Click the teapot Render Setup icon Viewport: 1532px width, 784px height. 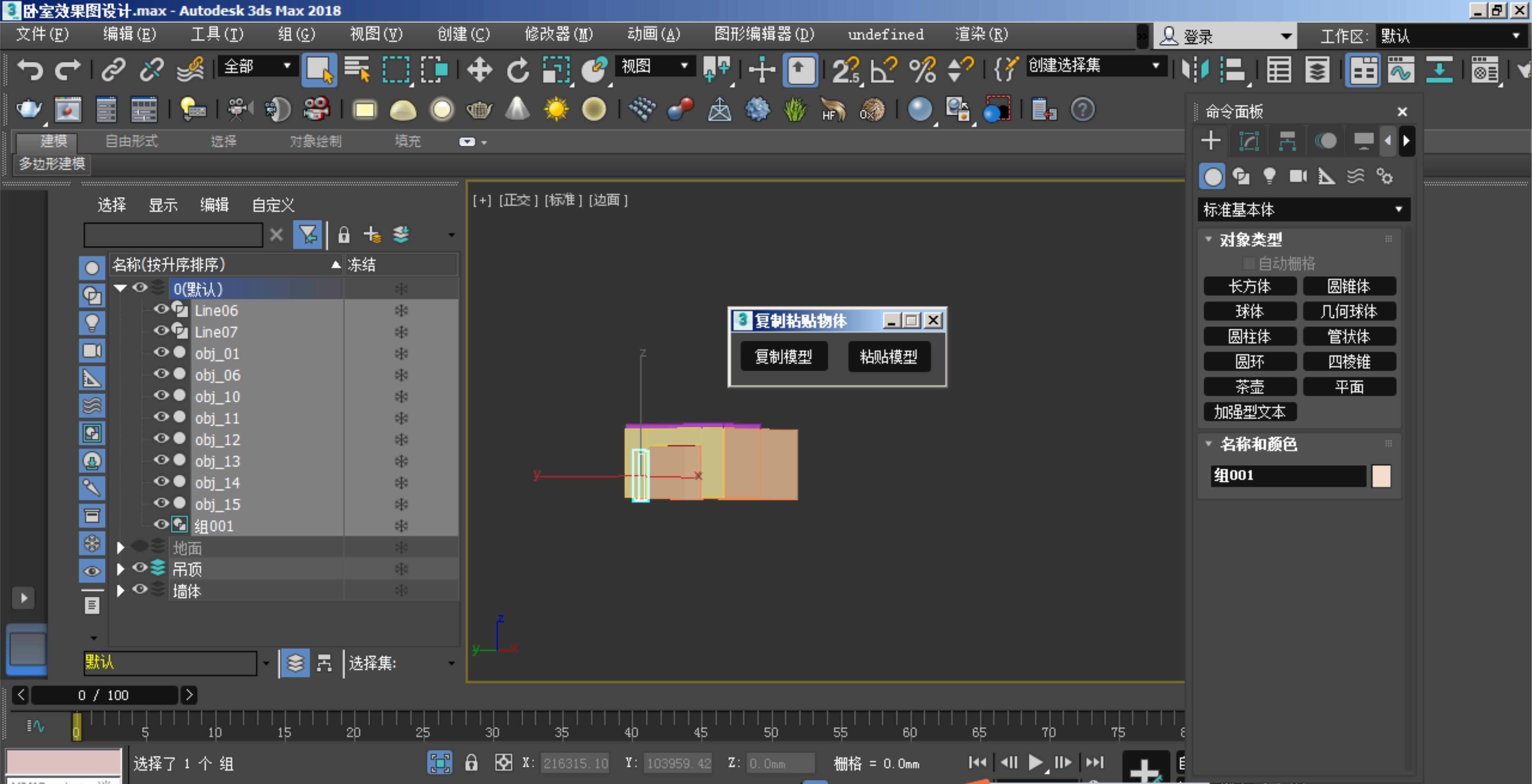[x=28, y=109]
